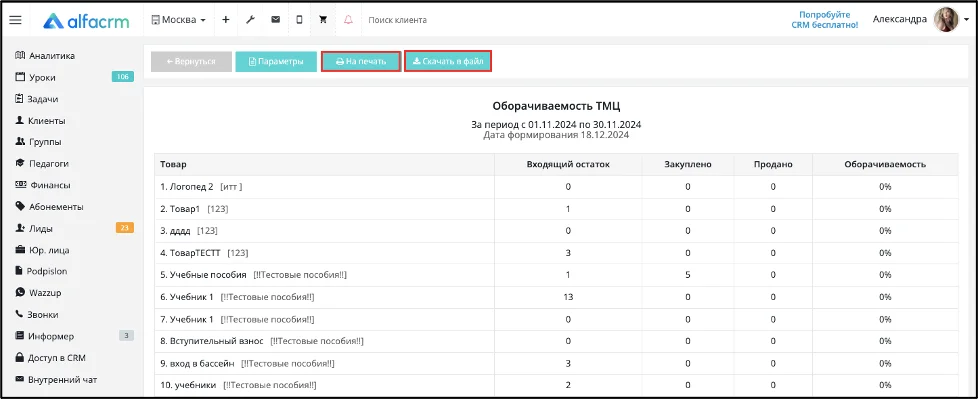Viewport: 979px width, 400px height.
Task: Go to Аналитика in sidebar
Action: (x=44, y=56)
